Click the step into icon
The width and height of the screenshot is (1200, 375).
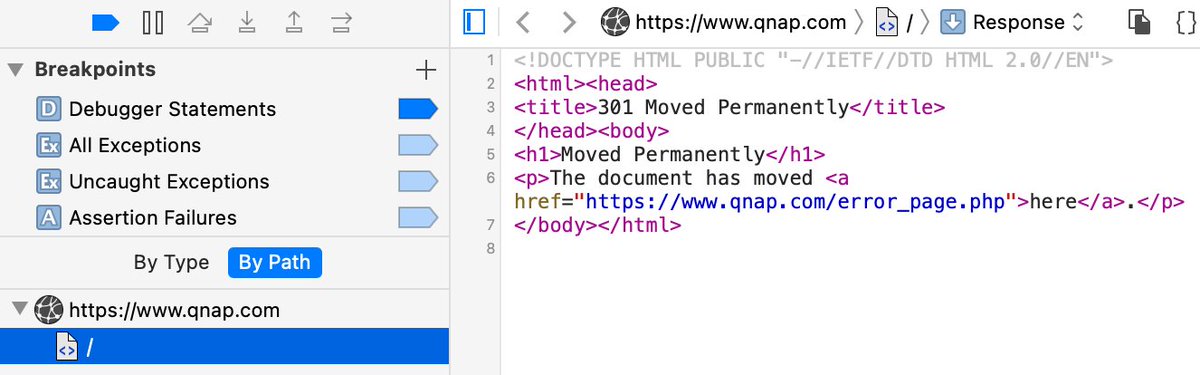pyautogui.click(x=248, y=21)
